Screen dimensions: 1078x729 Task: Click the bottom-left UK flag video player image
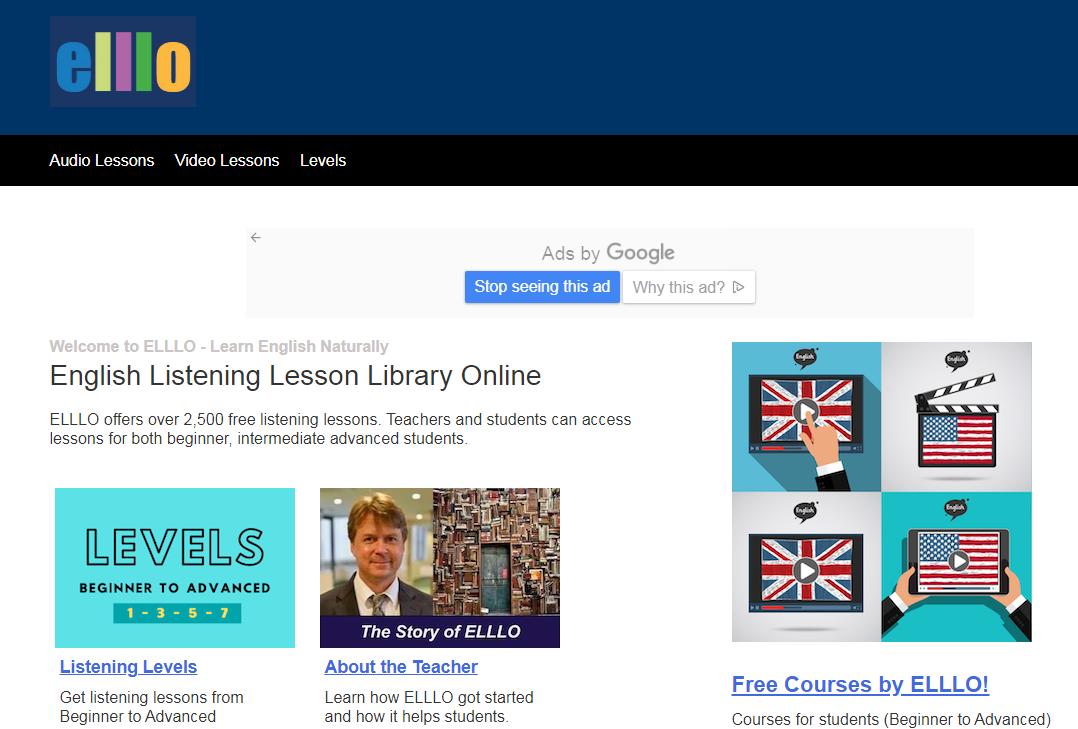tap(806, 567)
